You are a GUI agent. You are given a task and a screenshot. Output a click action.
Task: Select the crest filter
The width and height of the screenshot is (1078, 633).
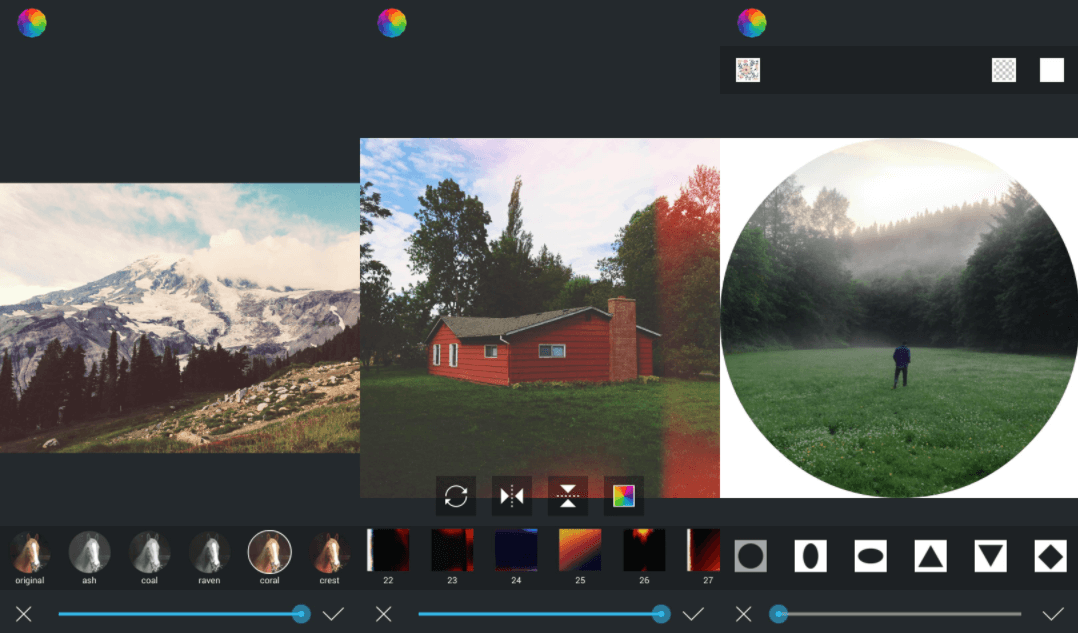tap(329, 553)
